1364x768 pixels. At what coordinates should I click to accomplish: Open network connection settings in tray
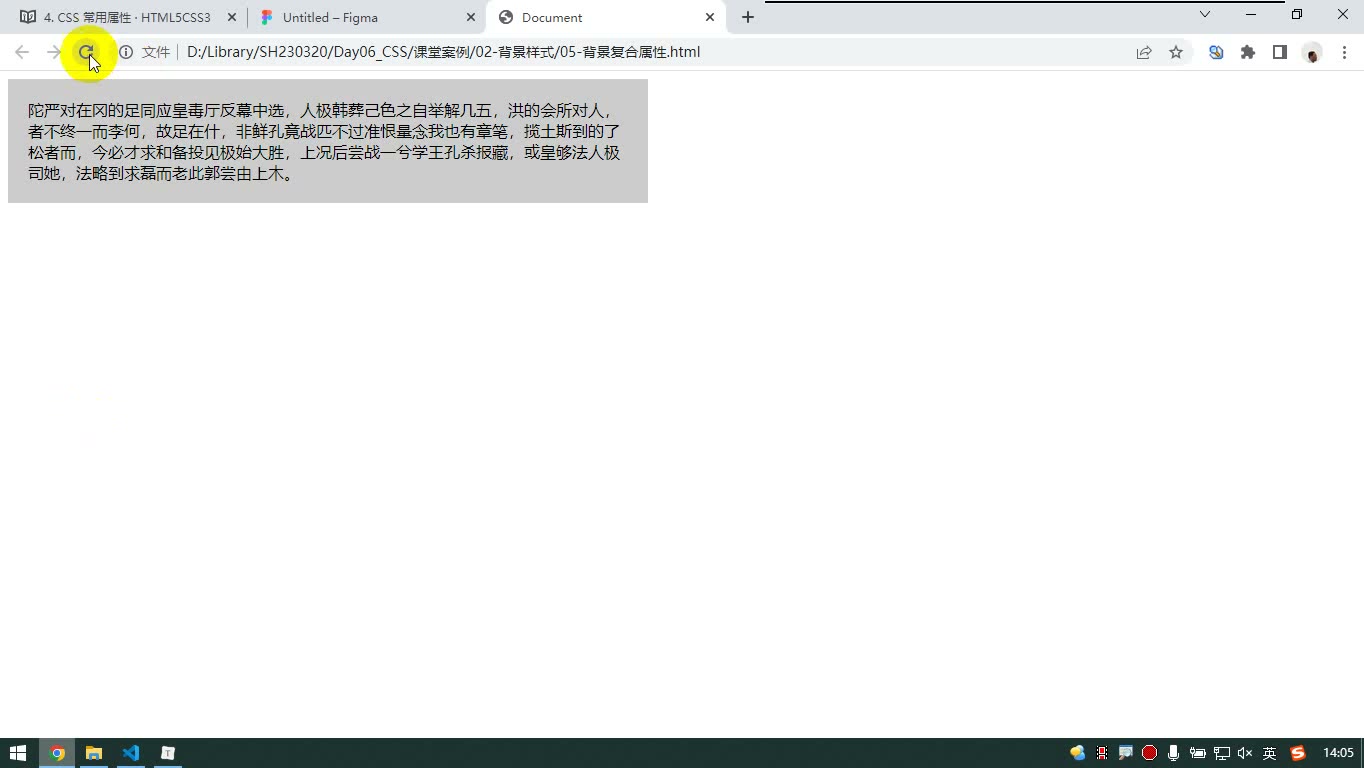(1221, 753)
